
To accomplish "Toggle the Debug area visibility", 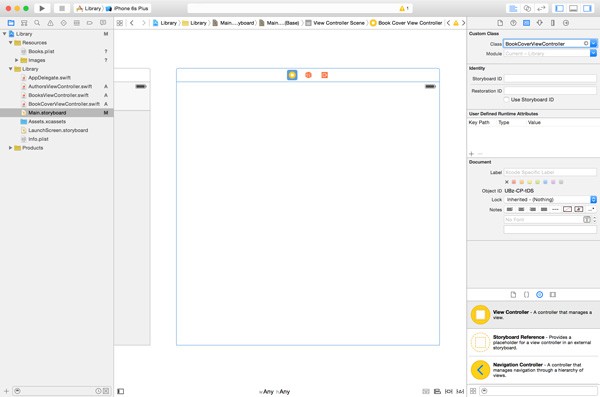I will pos(573,8).
